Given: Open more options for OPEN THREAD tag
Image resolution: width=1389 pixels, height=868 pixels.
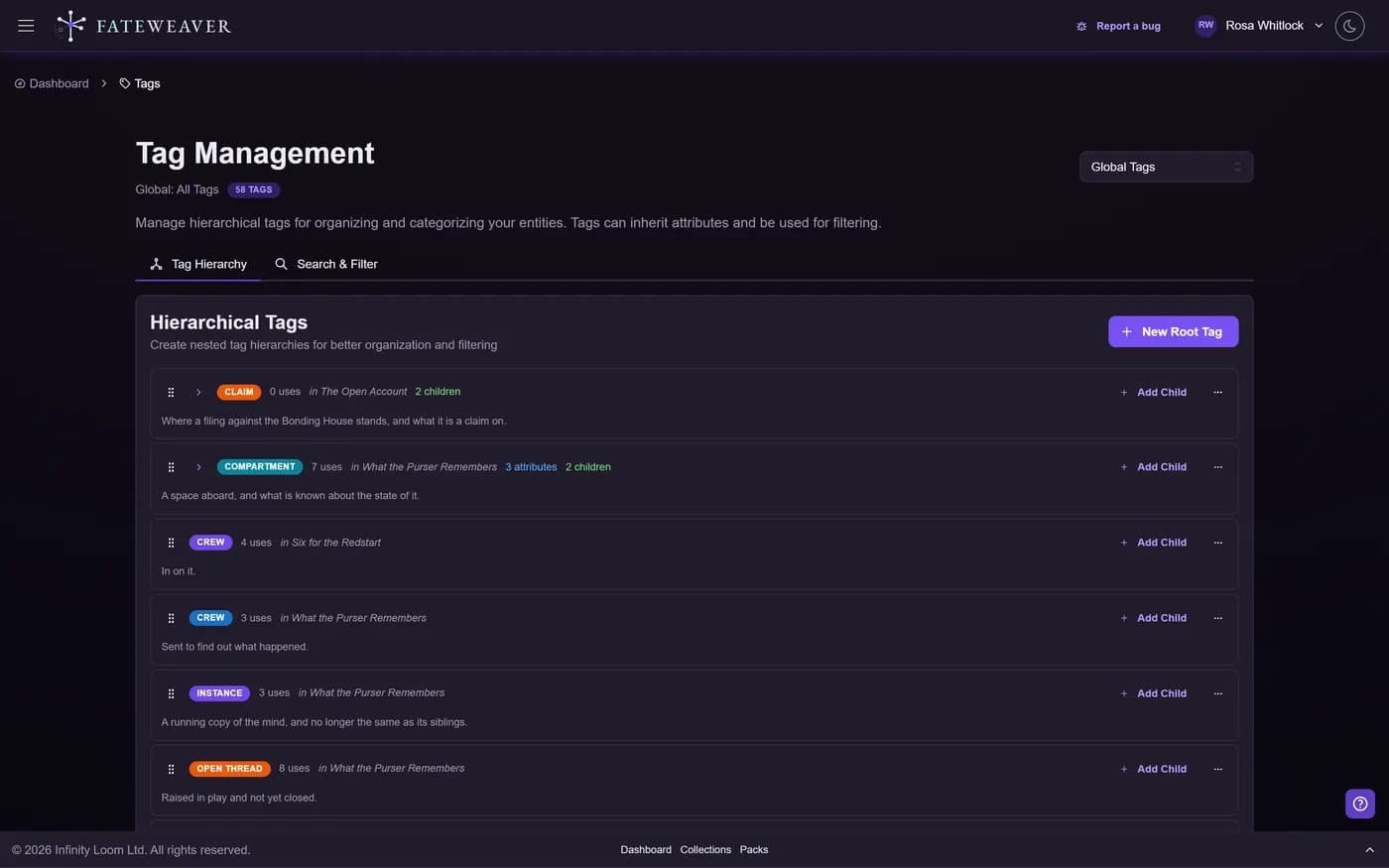Looking at the screenshot, I should [x=1217, y=769].
